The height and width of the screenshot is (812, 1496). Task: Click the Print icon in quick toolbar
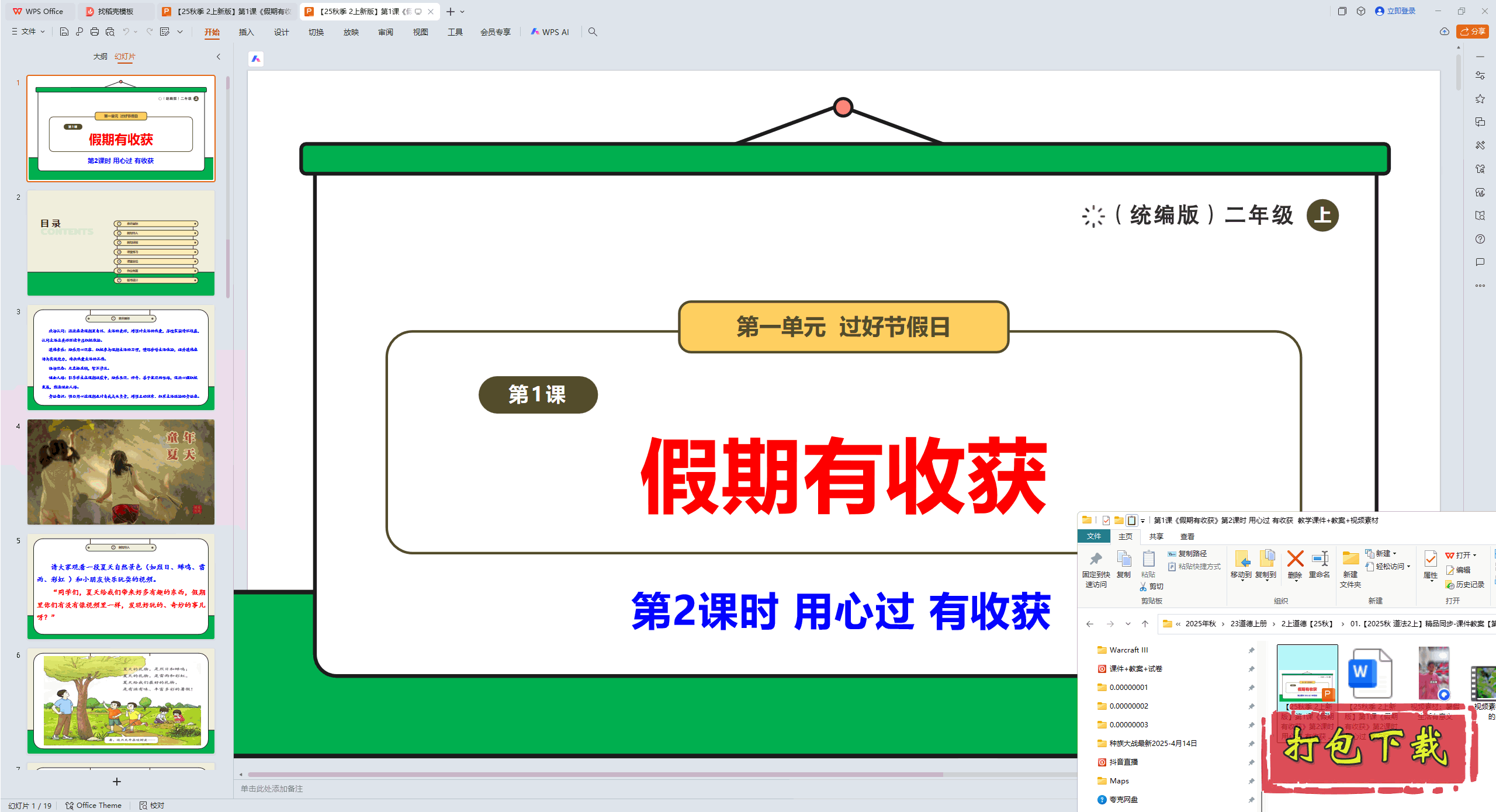pyautogui.click(x=95, y=32)
